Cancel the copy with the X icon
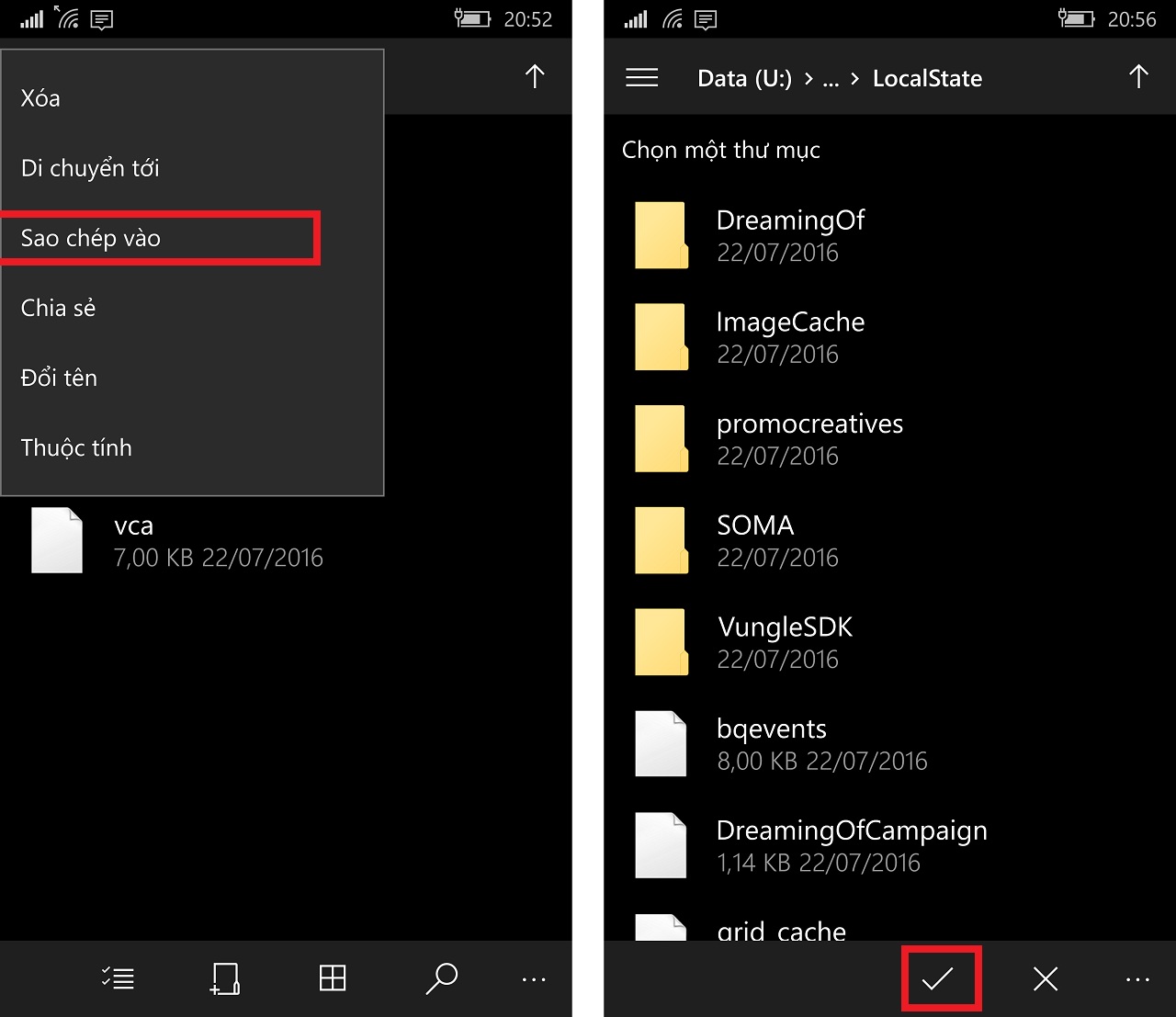1176x1017 pixels. coord(1046,979)
